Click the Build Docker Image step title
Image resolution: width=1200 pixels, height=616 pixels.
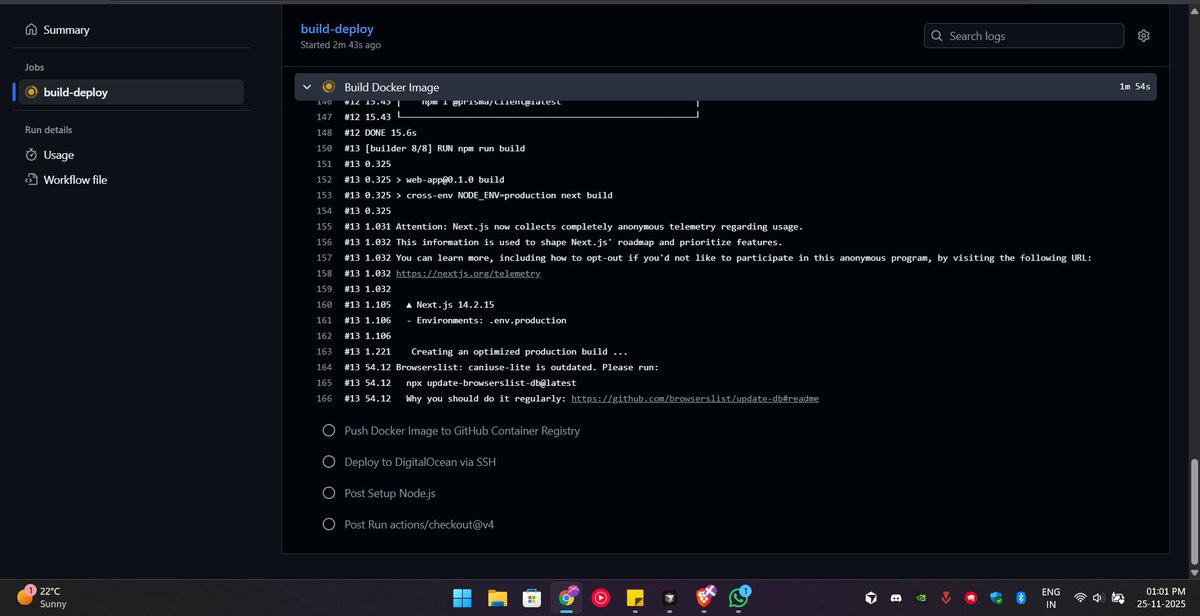coord(391,87)
